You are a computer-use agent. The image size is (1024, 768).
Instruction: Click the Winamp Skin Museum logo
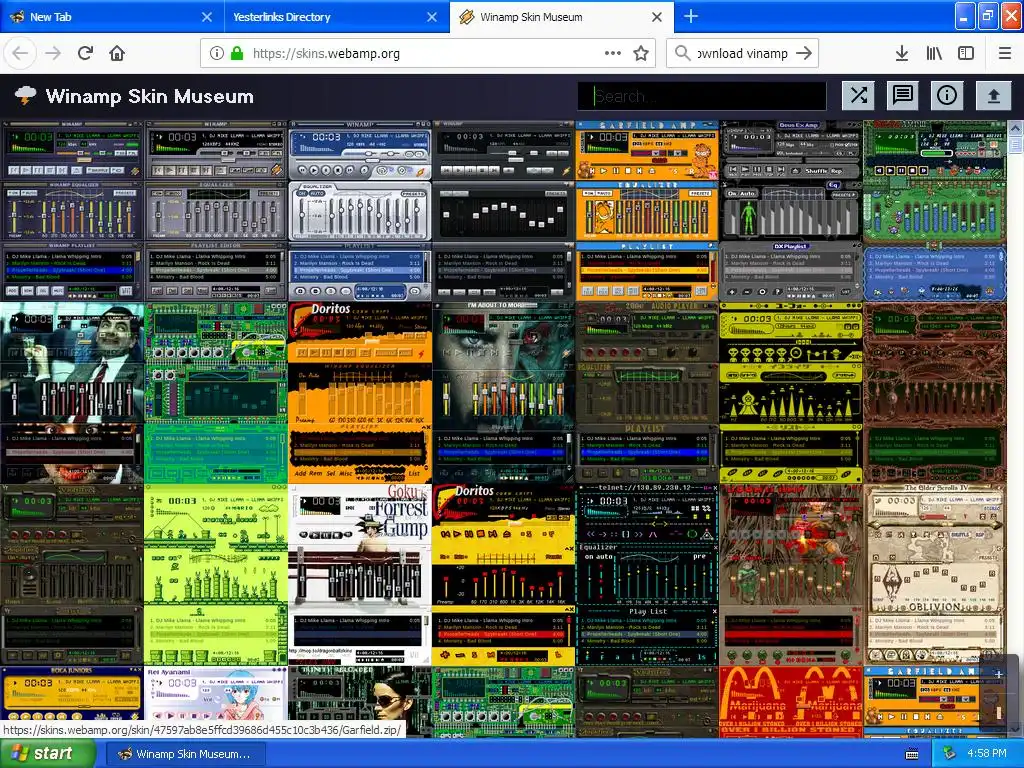pos(25,96)
